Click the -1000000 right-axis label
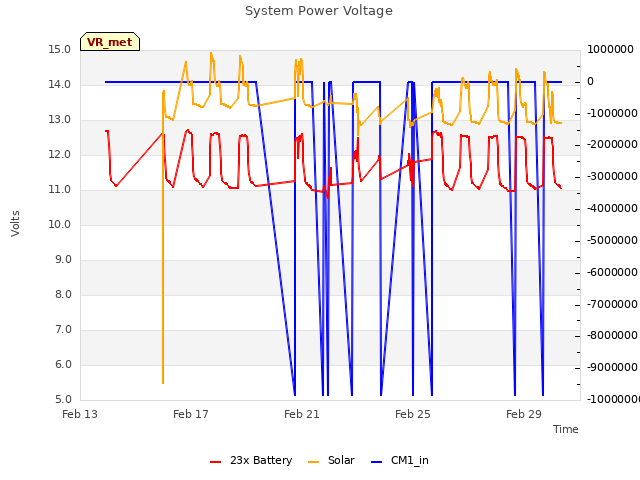Screen dimensions: 640x480 612,113
